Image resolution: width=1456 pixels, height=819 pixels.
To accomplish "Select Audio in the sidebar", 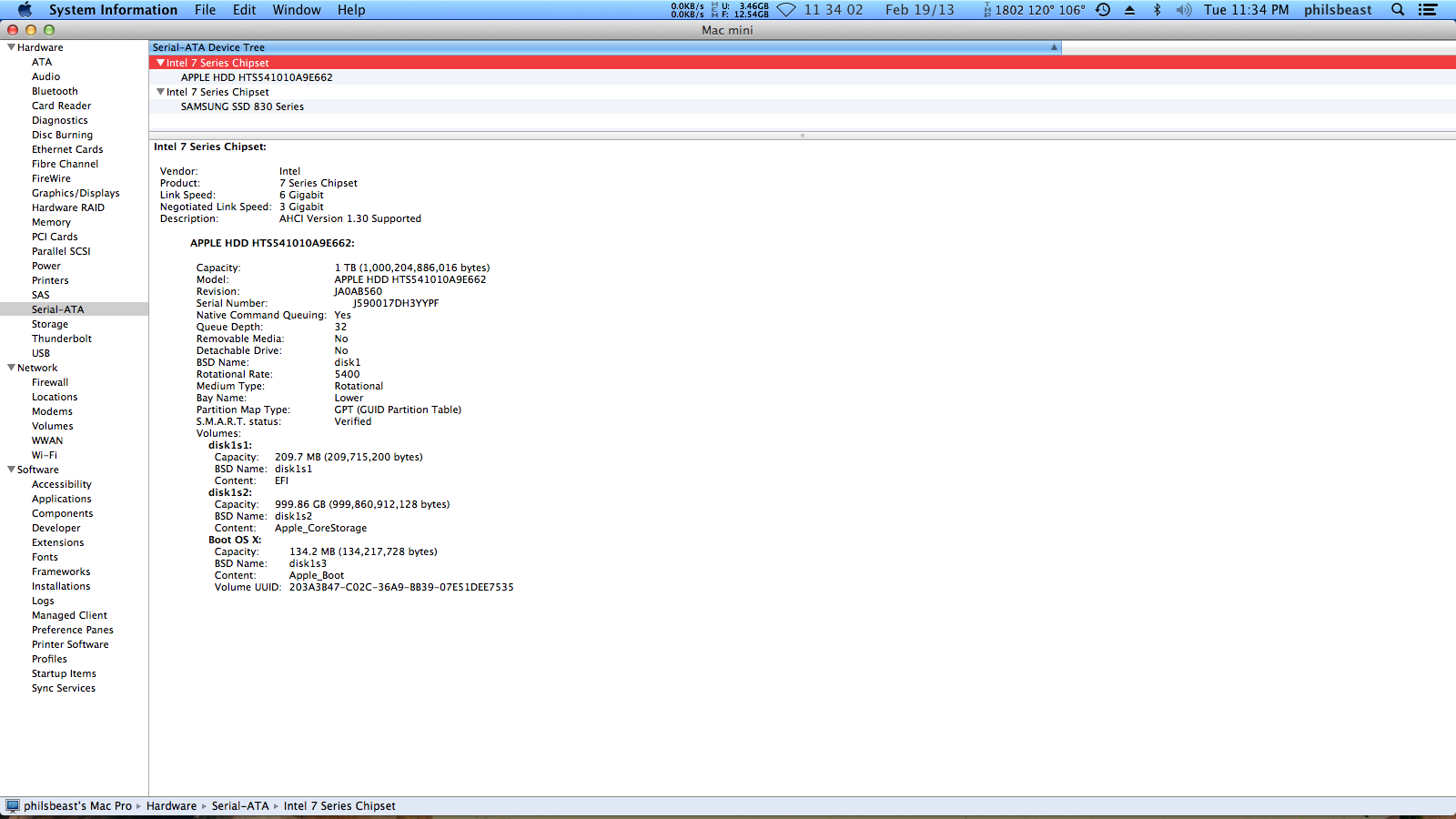I will (45, 76).
